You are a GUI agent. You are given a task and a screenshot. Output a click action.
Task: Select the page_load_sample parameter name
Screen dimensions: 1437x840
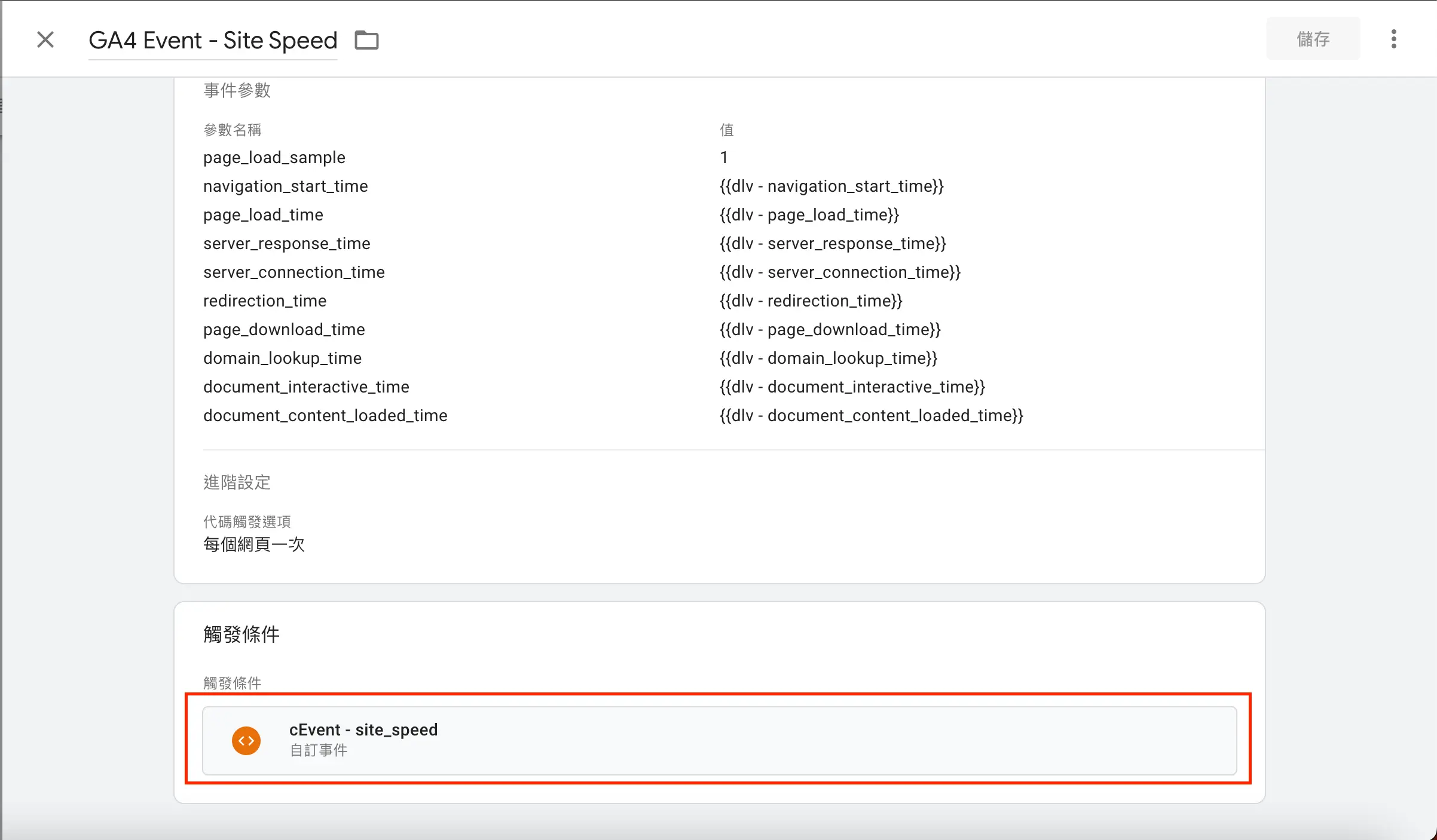tap(274, 158)
